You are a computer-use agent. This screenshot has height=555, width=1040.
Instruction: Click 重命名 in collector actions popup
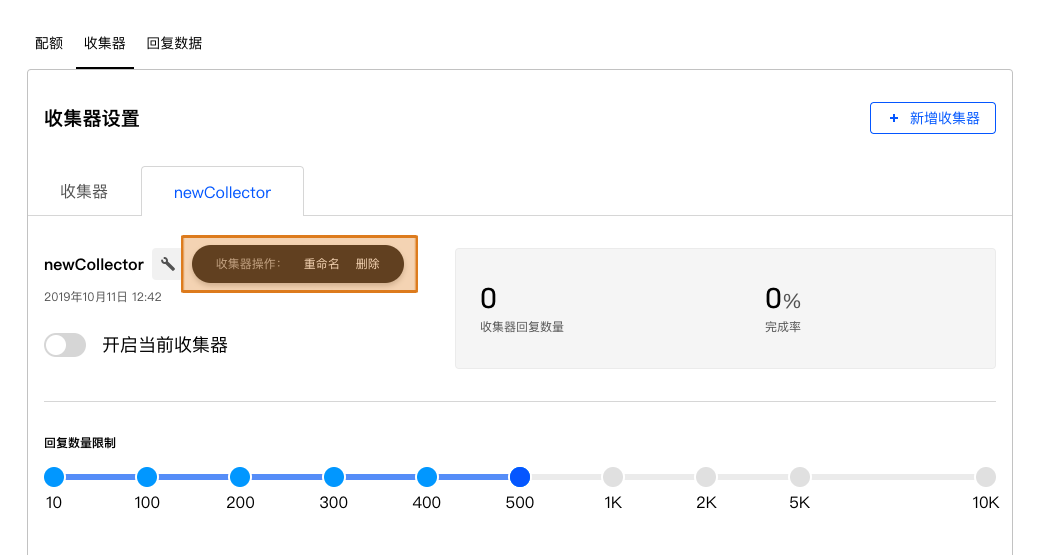point(322,264)
